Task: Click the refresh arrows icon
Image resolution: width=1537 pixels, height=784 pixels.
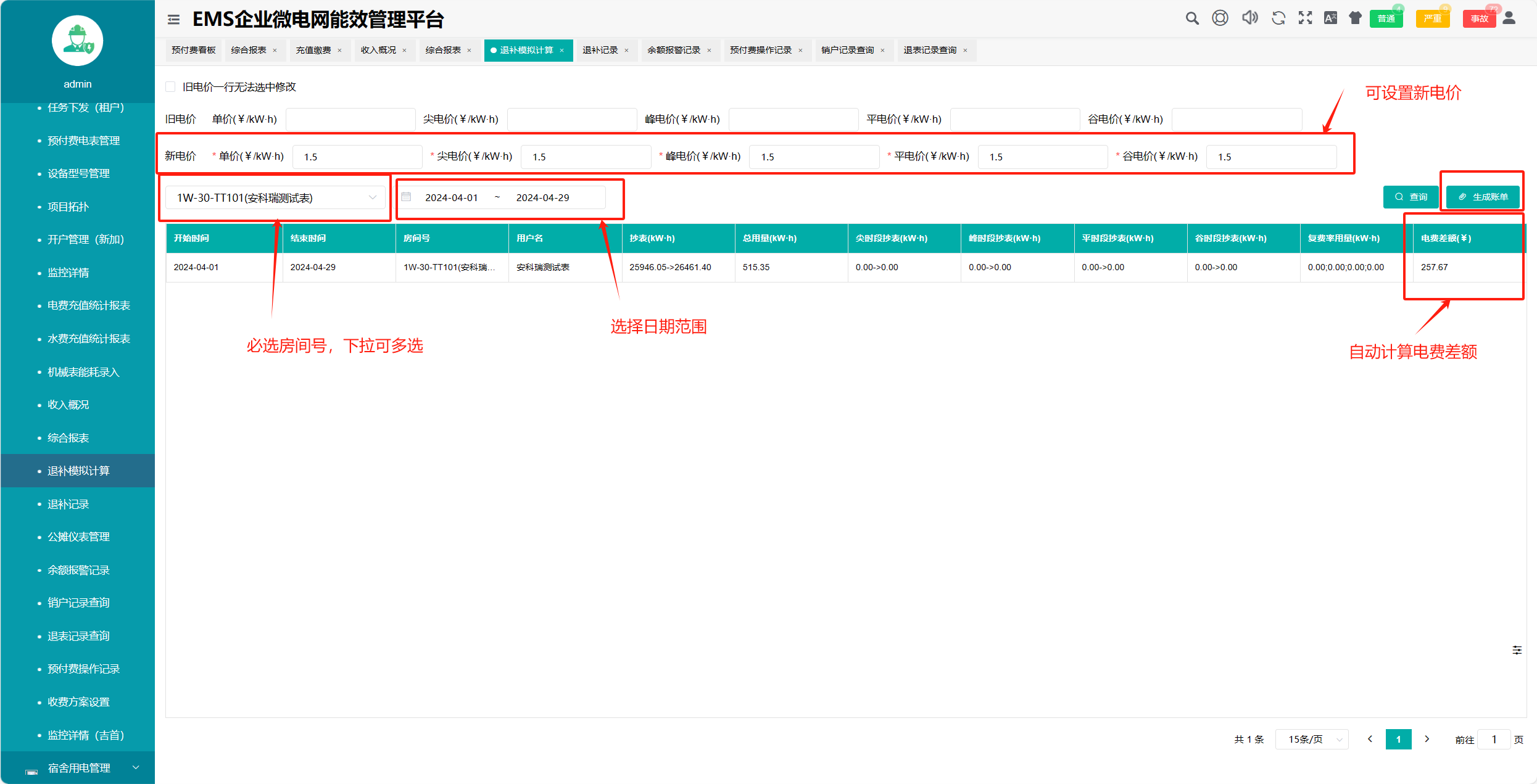Action: pyautogui.click(x=1278, y=19)
